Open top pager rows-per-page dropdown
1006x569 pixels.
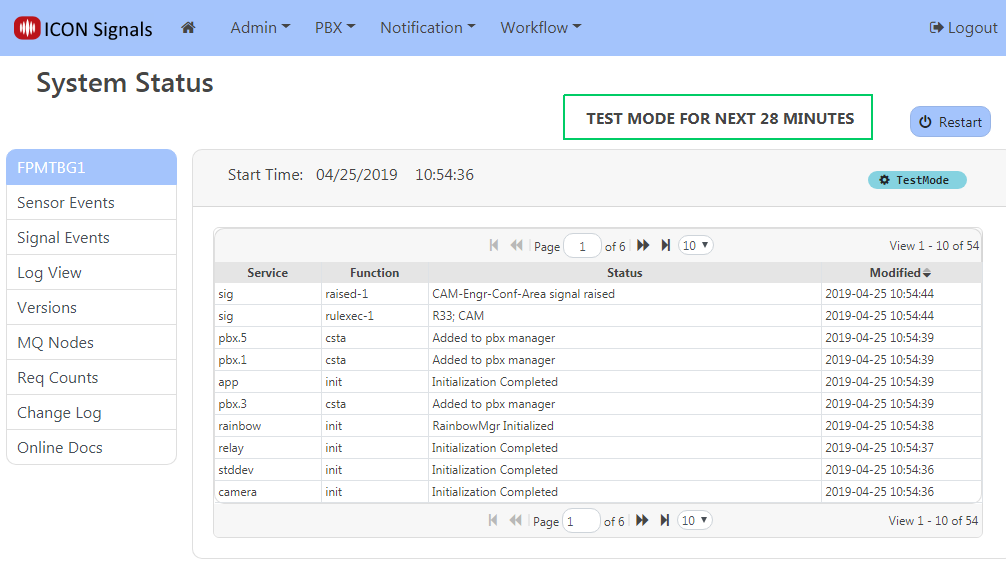[x=695, y=245]
